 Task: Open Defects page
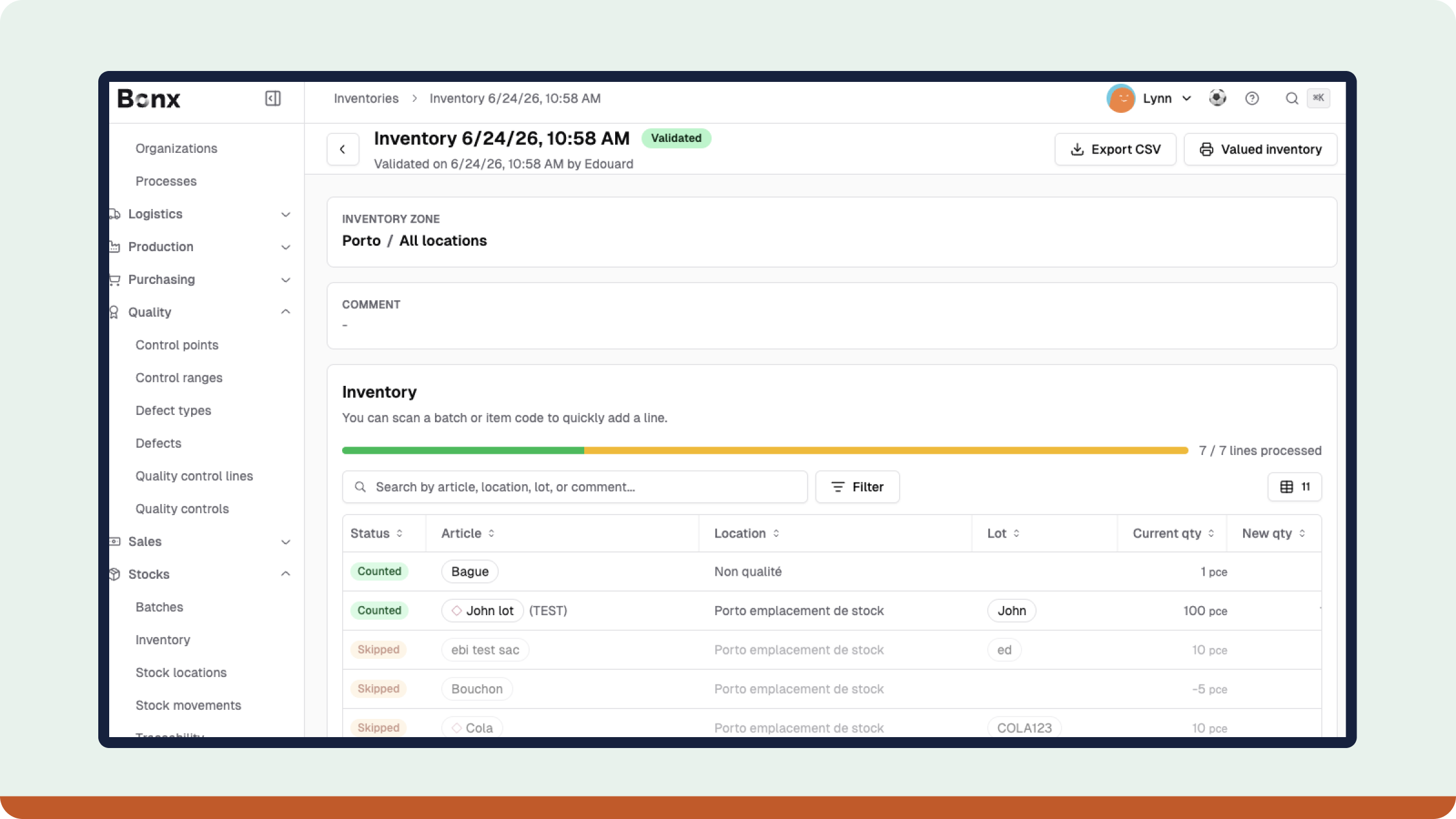tap(158, 443)
